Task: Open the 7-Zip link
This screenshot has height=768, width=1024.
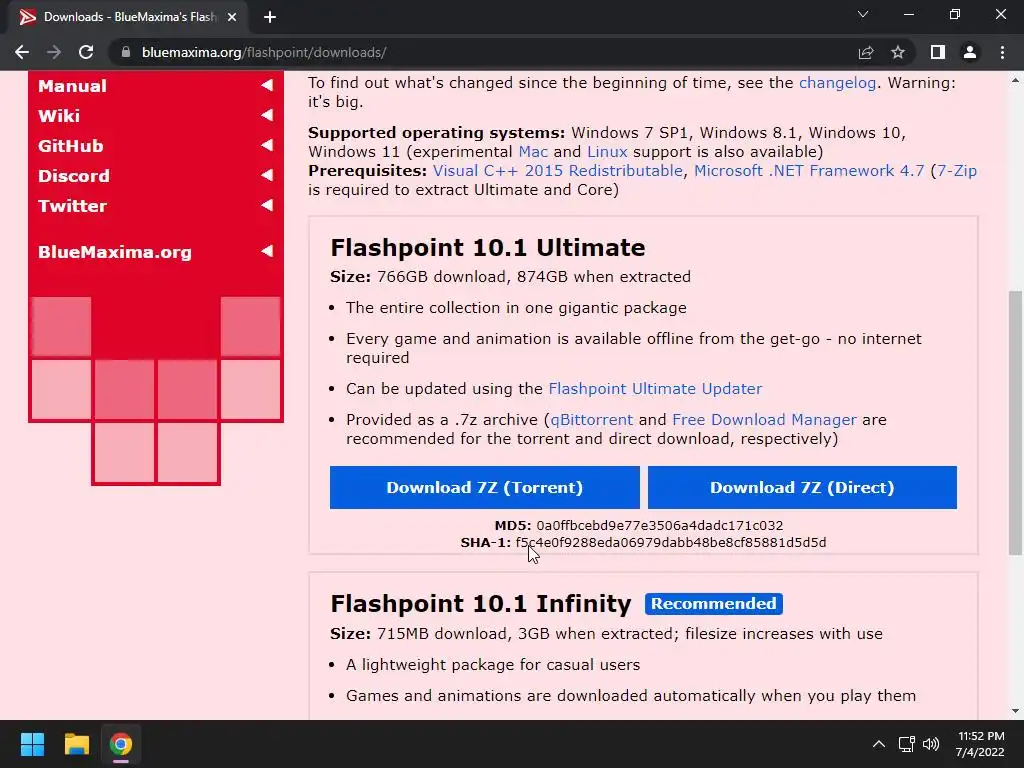Action: point(957,170)
